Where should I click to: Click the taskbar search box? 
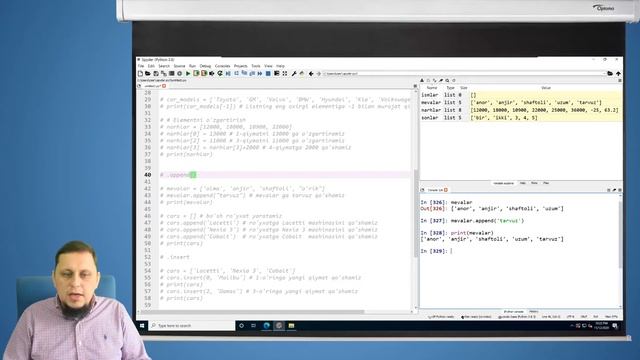click(x=192, y=326)
